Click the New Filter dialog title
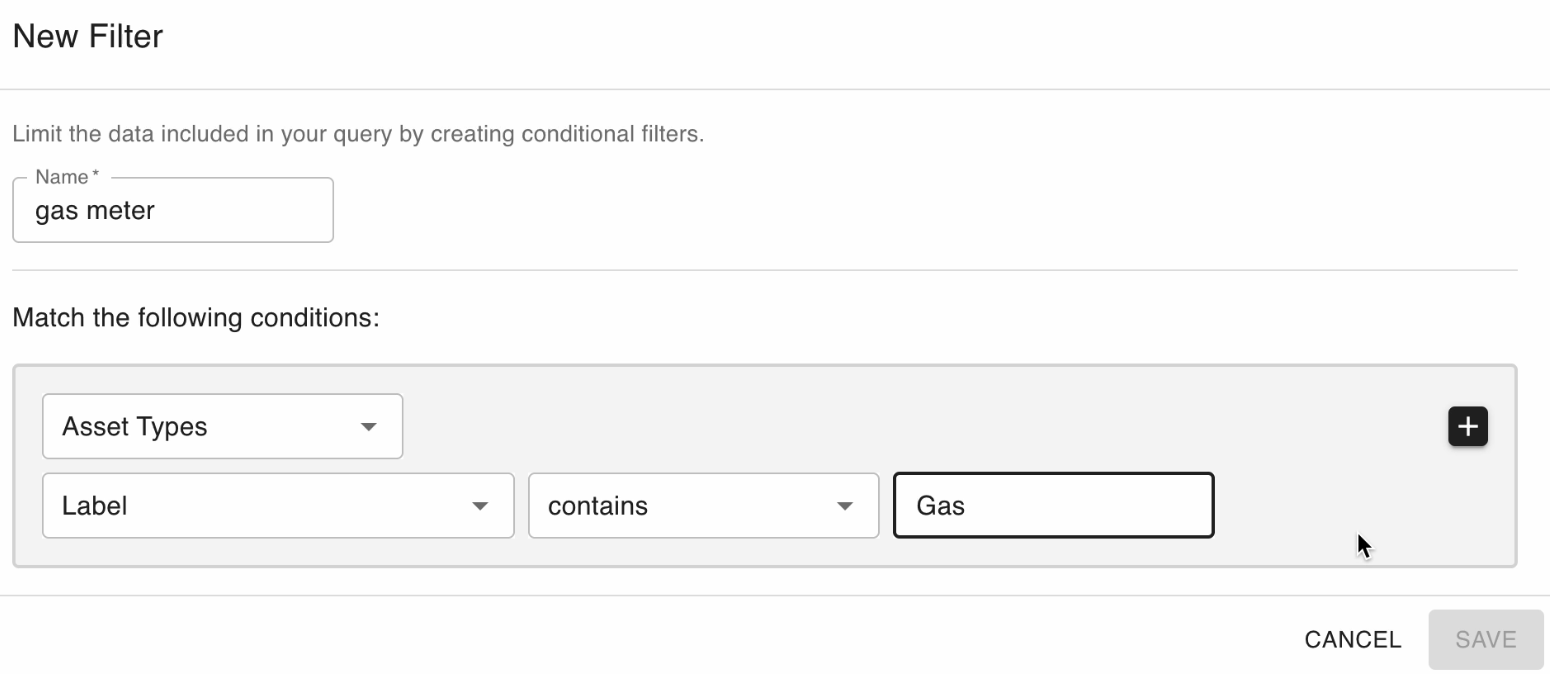Viewport: 1550px width, 674px height. tap(88, 37)
